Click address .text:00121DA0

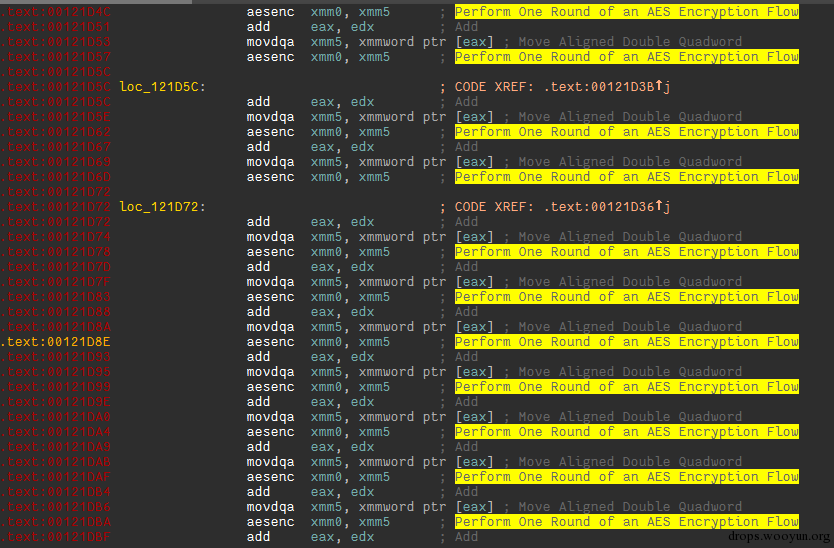(x=55, y=417)
